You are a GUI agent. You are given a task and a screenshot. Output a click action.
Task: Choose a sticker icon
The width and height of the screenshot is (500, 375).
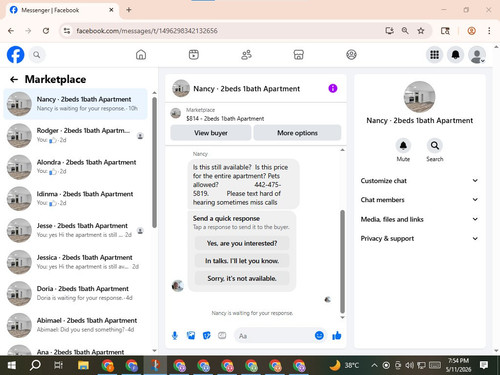pyautogui.click(x=207, y=336)
